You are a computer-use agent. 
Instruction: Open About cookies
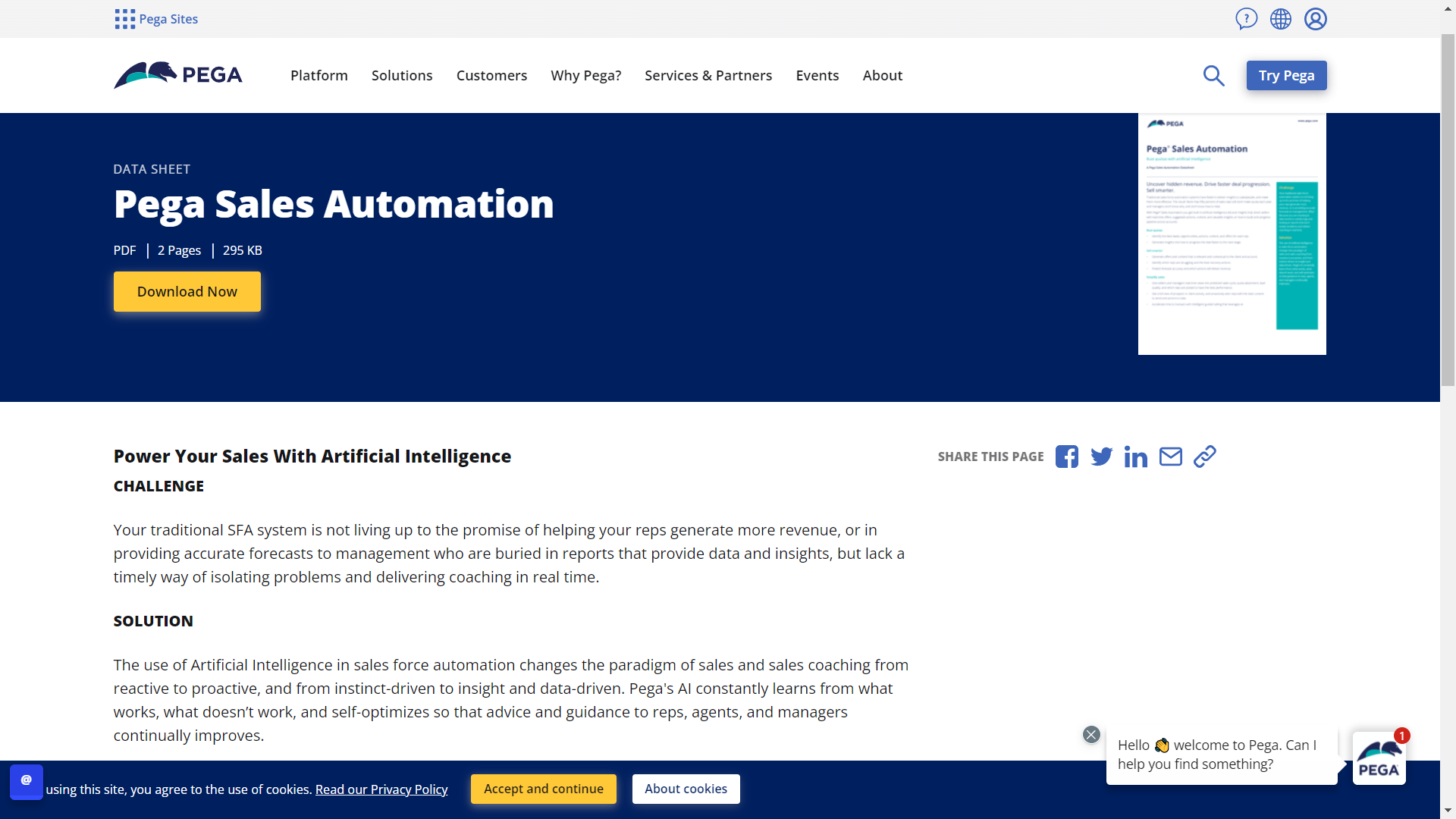point(686,789)
